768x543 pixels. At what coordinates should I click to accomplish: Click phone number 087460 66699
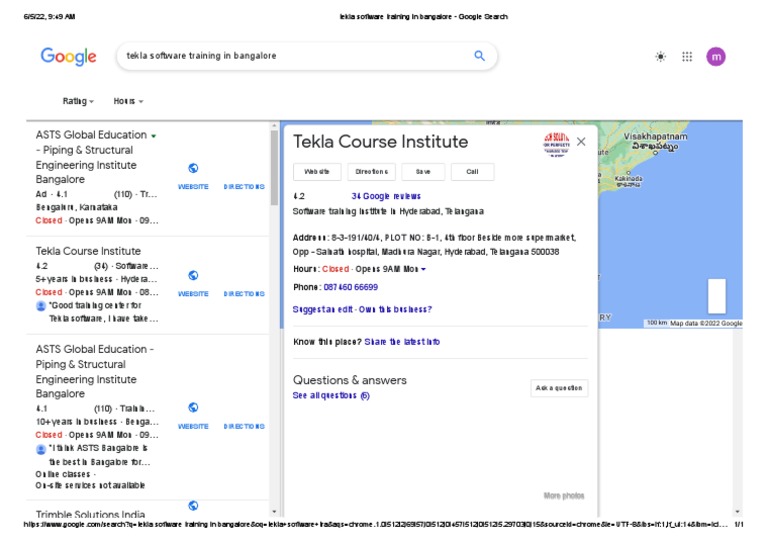pos(351,287)
